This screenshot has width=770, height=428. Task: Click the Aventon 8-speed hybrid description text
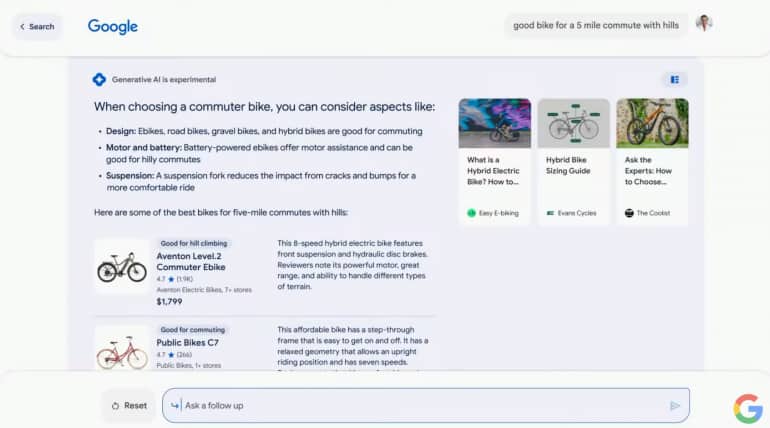click(352, 265)
